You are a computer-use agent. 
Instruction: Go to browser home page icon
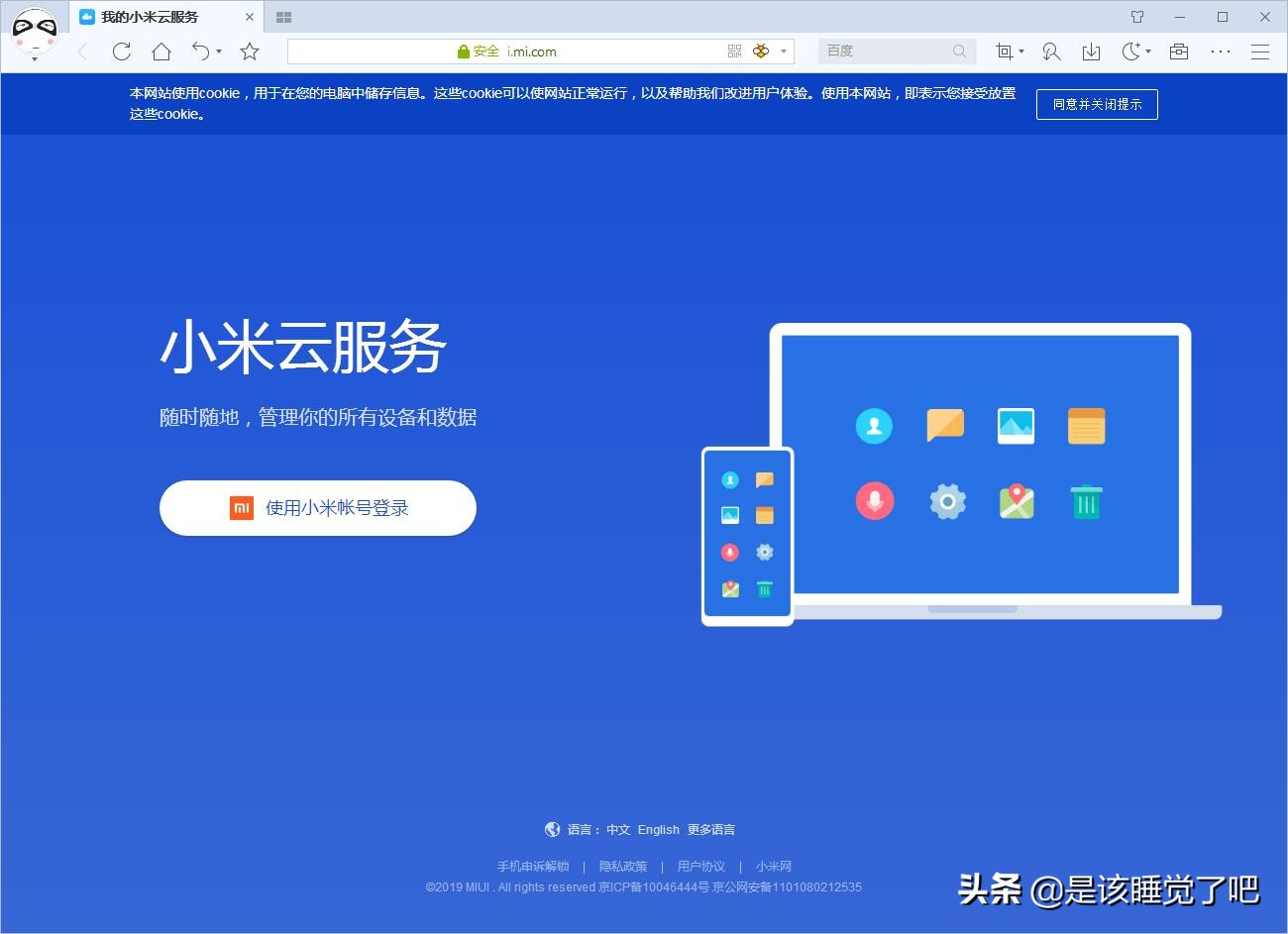(x=161, y=52)
